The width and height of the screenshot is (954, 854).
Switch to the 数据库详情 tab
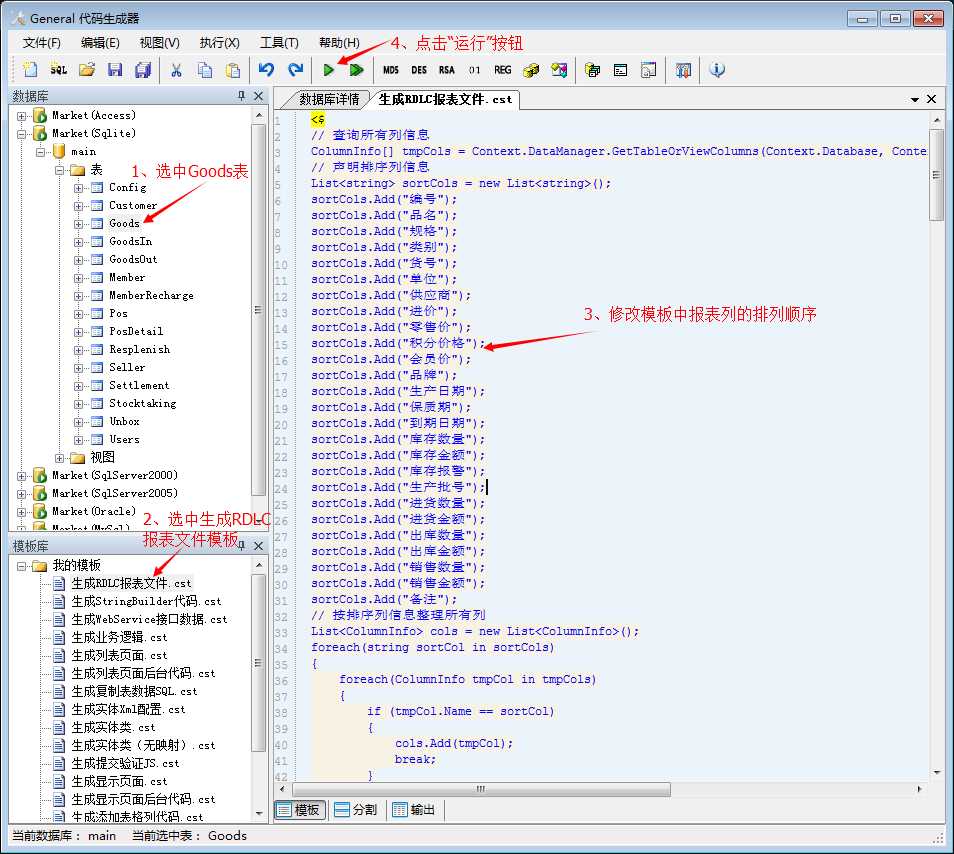click(329, 99)
